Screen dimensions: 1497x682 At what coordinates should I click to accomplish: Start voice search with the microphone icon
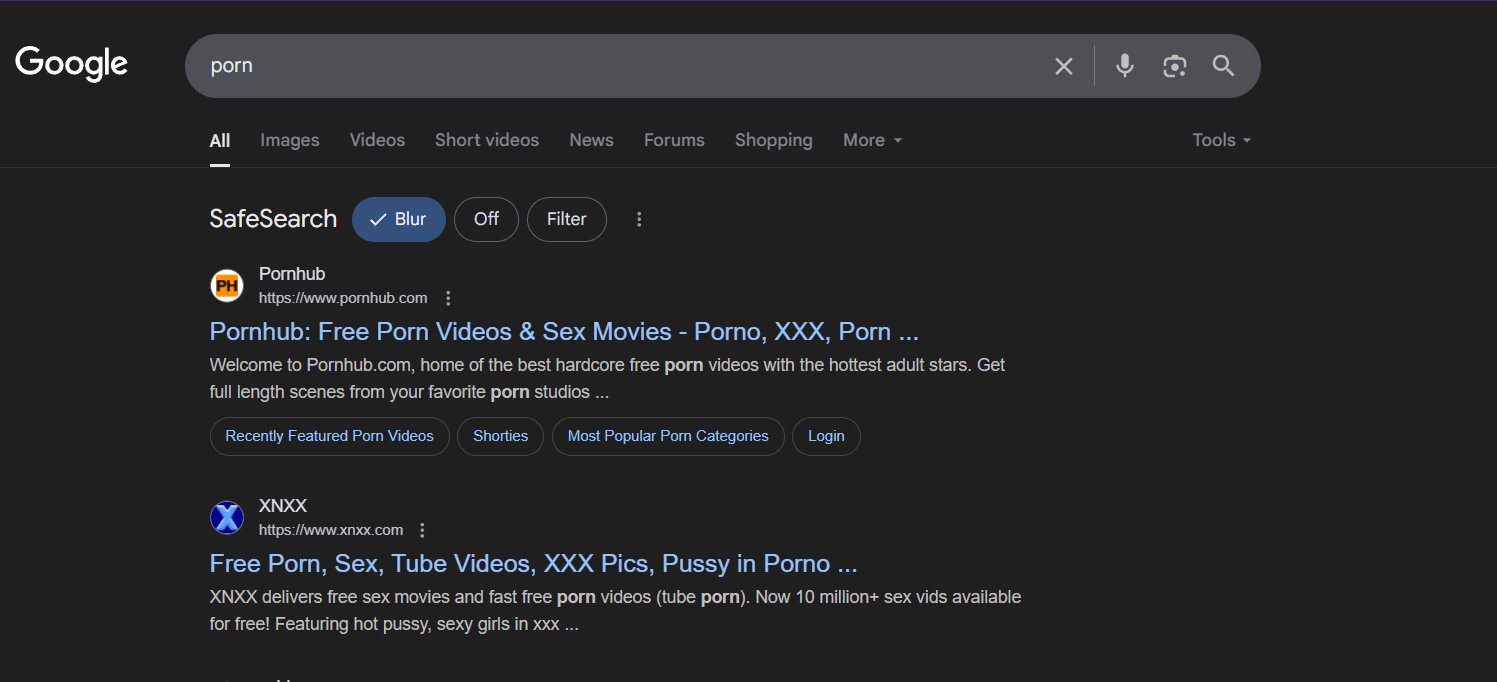(1125, 66)
